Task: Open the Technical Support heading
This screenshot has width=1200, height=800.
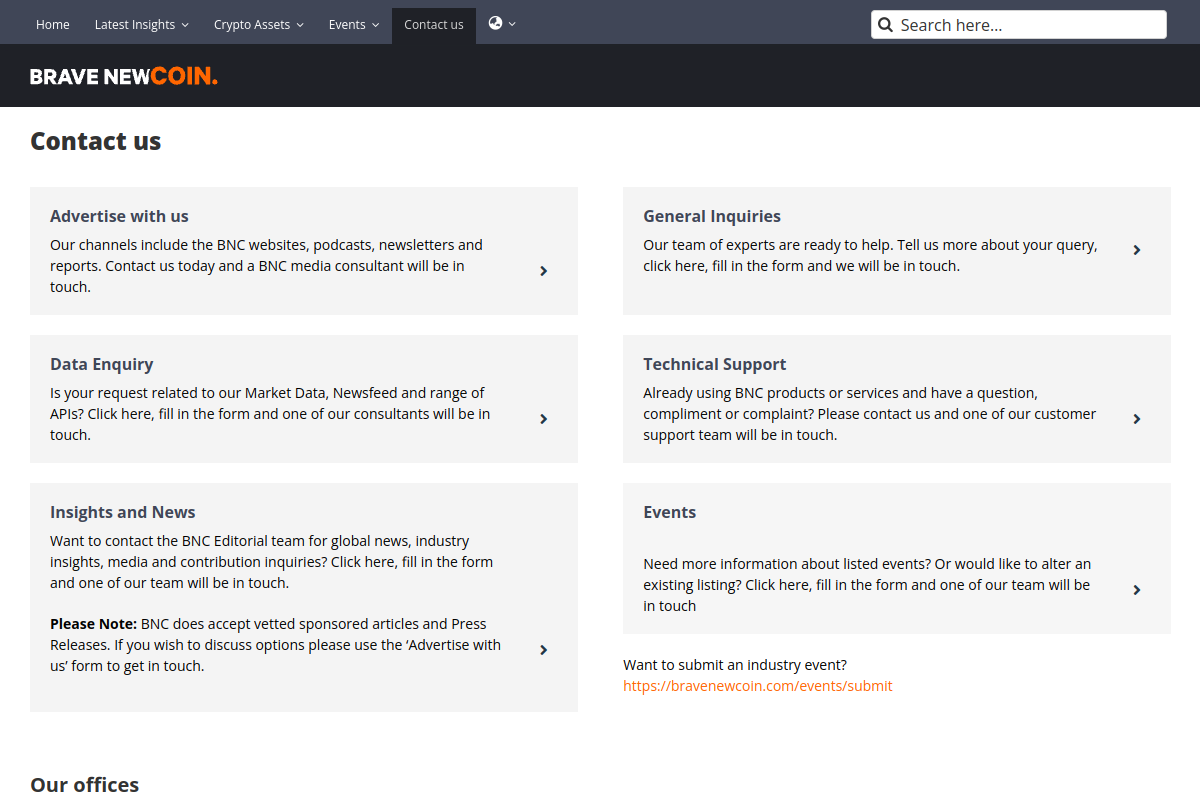Action: click(715, 364)
